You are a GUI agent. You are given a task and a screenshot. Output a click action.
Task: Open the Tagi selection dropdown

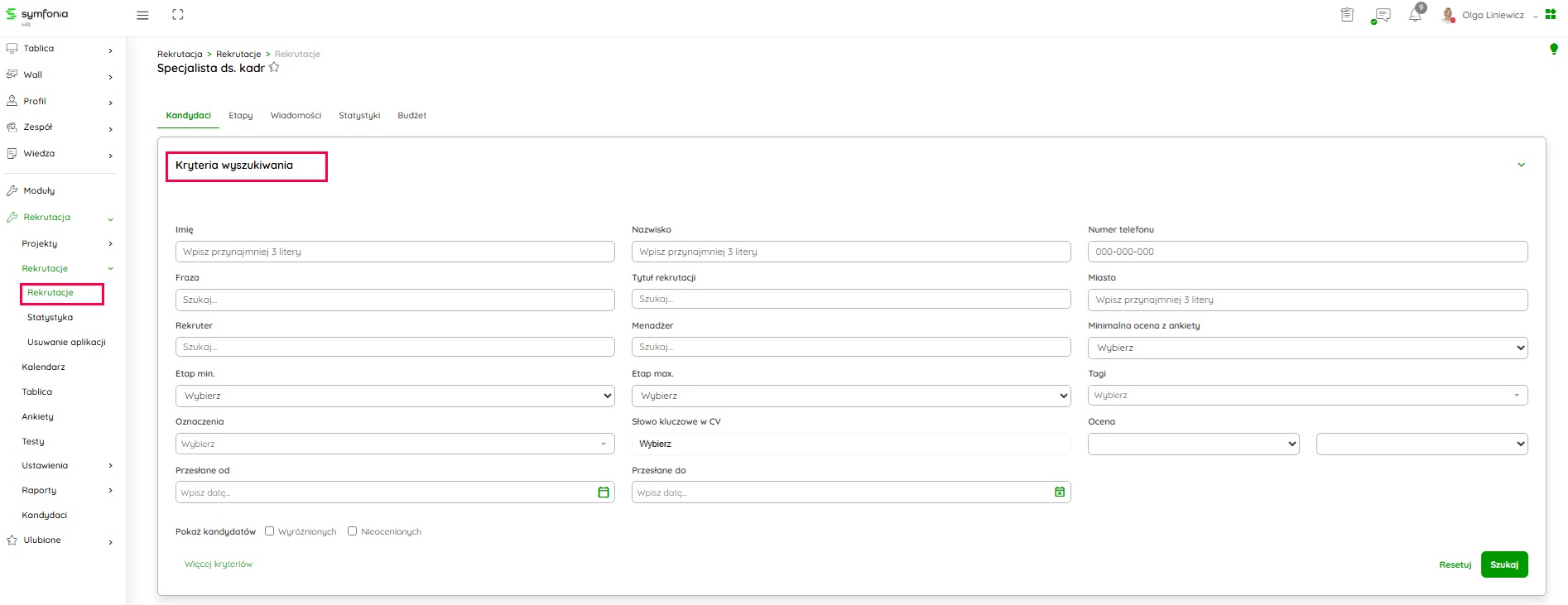click(1307, 396)
